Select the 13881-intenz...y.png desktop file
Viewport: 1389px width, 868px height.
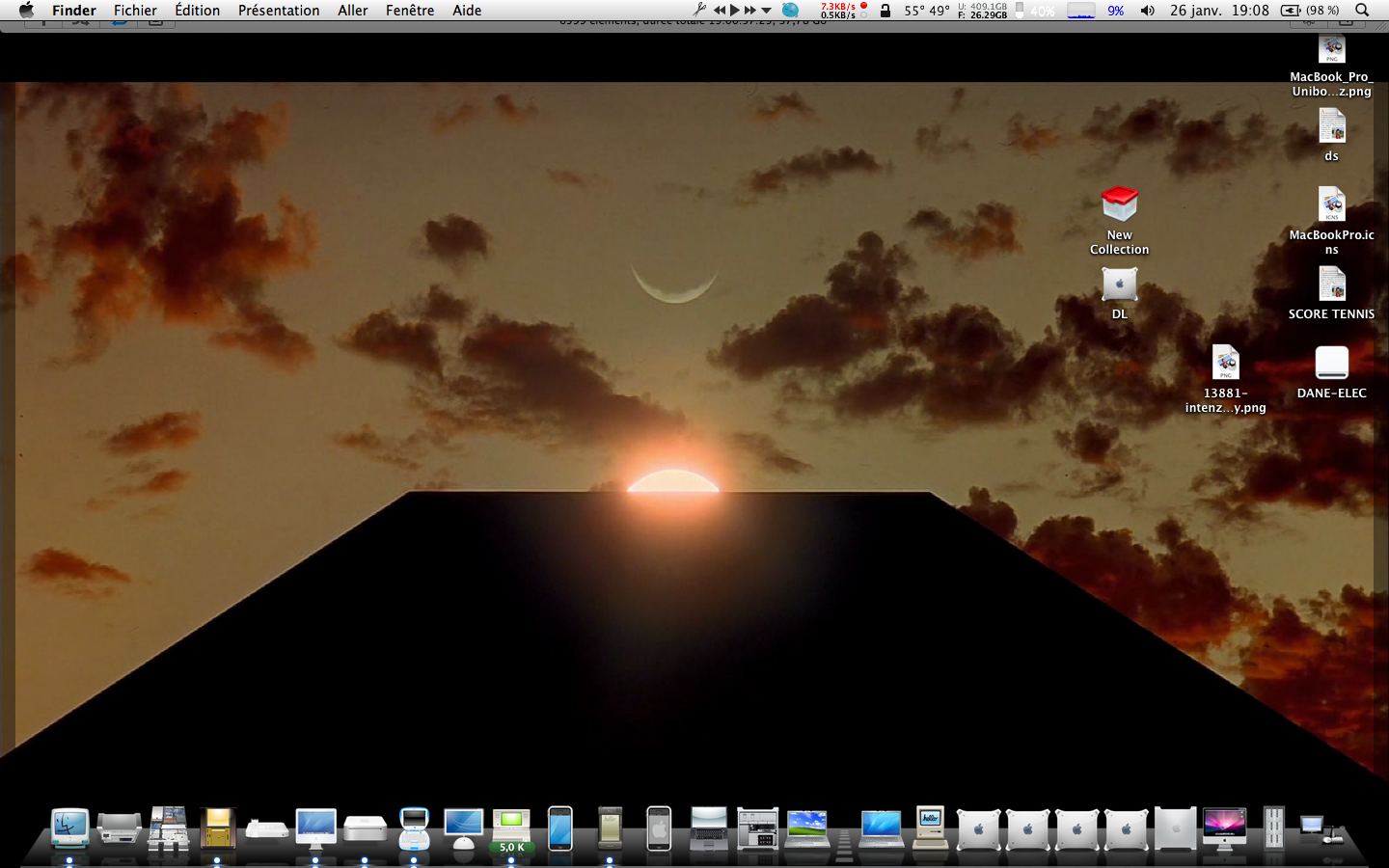coord(1225,379)
